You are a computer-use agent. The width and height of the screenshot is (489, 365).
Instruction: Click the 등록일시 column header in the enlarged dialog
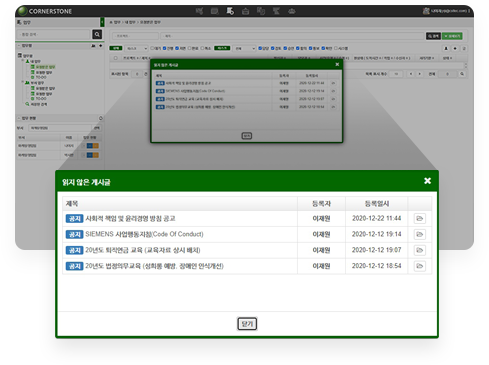[x=377, y=203]
